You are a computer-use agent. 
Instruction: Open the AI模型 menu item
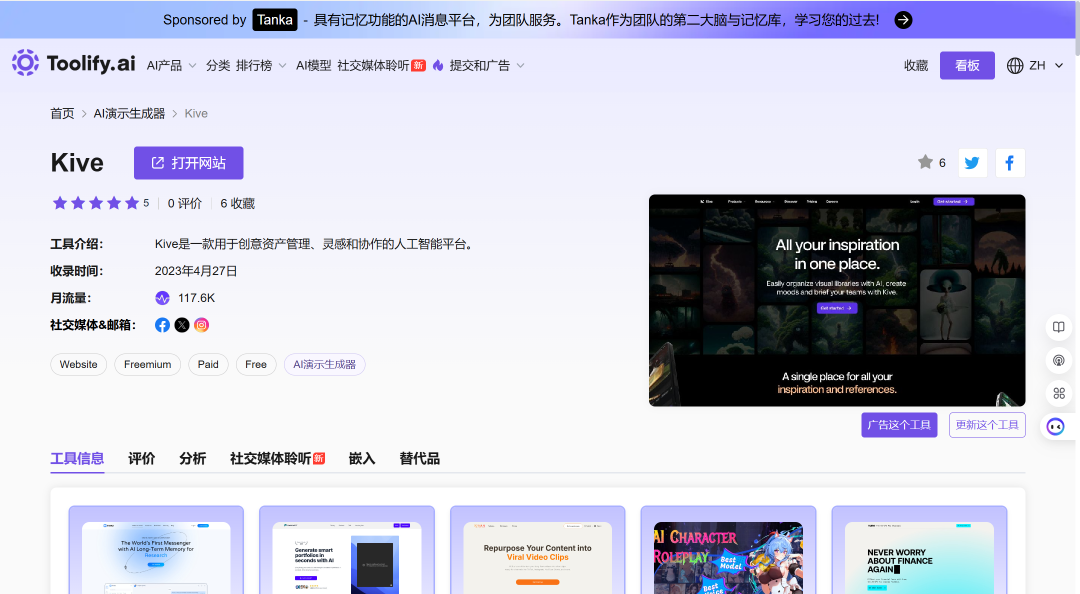[313, 65]
